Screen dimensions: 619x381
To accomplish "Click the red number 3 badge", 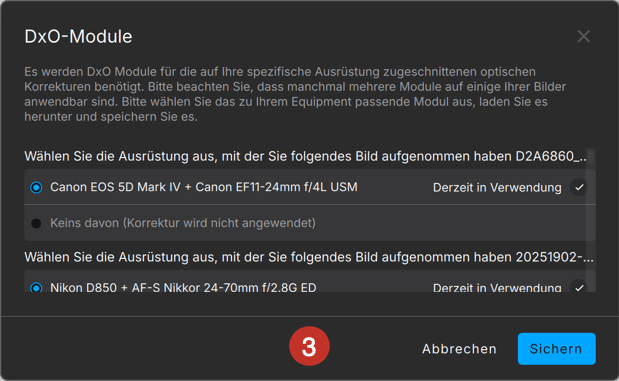I will pyautogui.click(x=309, y=346).
